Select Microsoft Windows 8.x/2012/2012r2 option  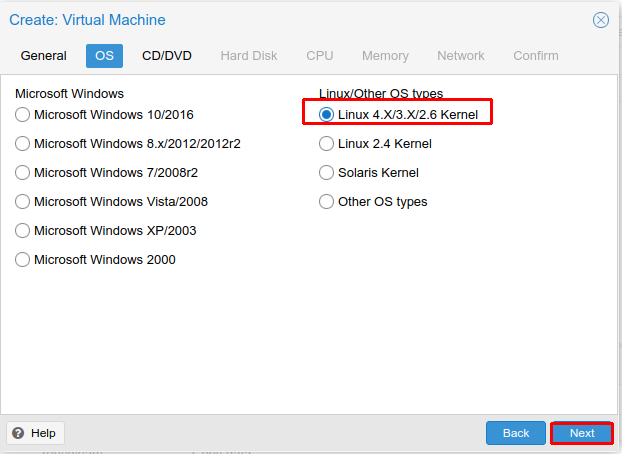(x=23, y=144)
